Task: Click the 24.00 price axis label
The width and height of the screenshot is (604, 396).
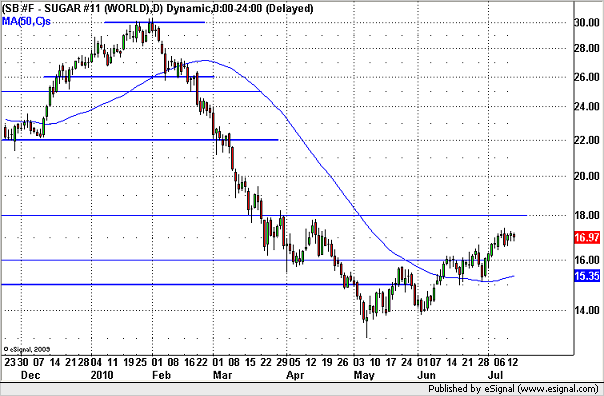Action: [587, 106]
